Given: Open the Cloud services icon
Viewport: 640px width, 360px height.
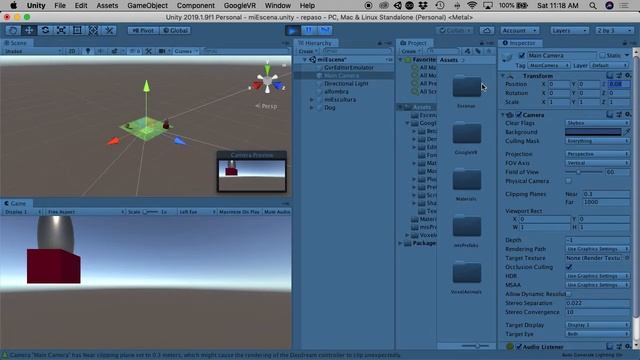Looking at the screenshot, I should (x=487, y=30).
